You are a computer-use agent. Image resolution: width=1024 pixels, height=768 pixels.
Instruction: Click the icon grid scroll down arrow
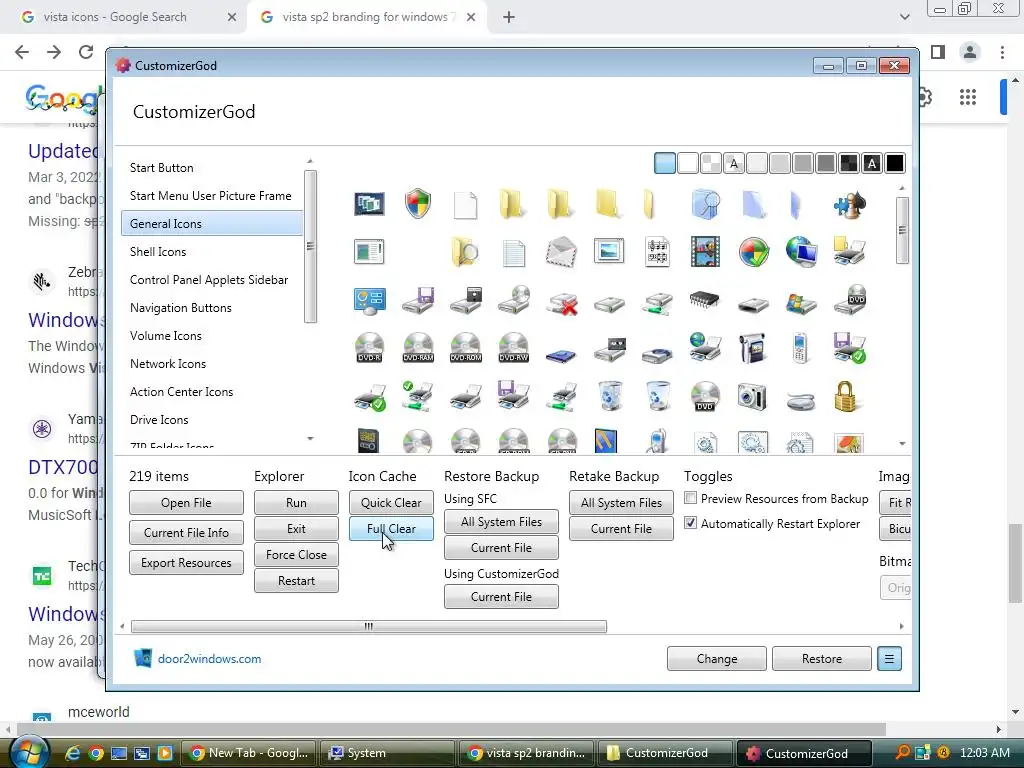pos(902,443)
